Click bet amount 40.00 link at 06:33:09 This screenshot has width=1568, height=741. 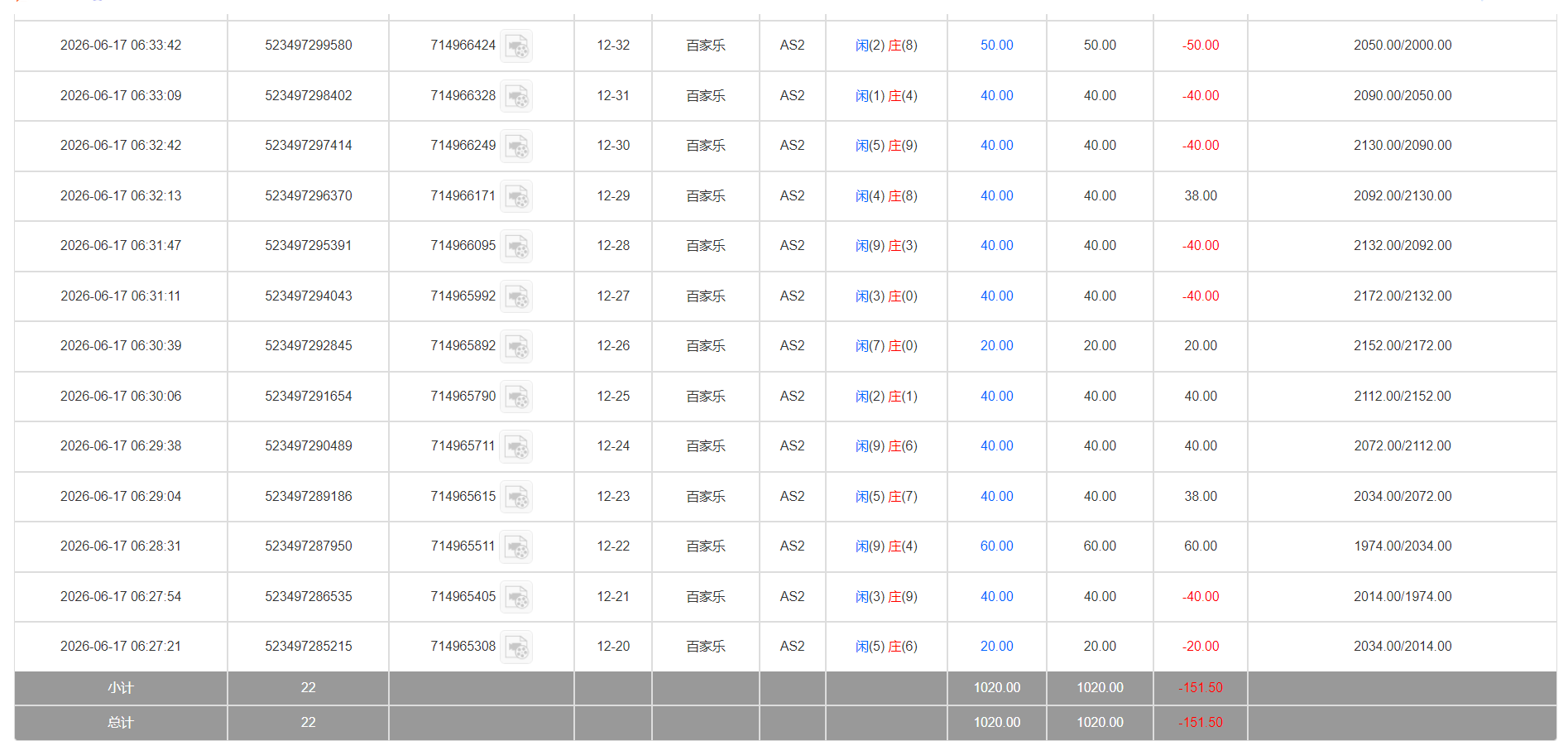click(x=996, y=96)
